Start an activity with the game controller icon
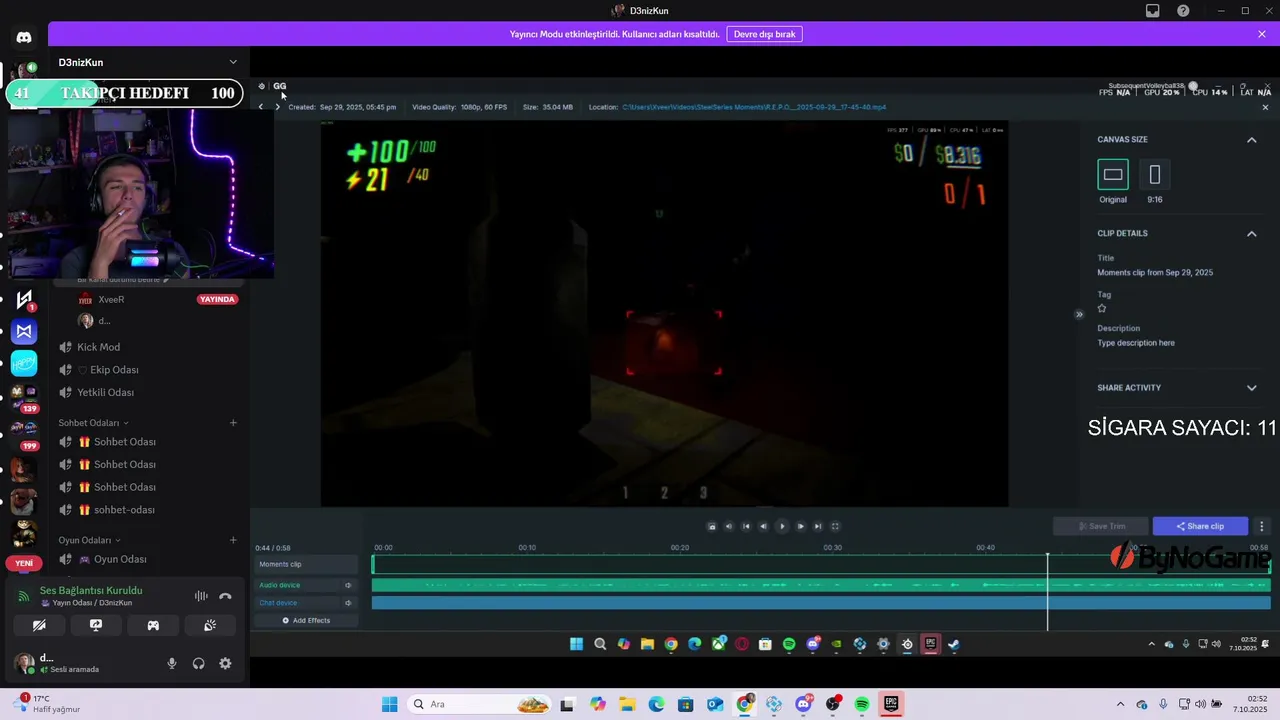This screenshot has width=1280, height=720. [x=153, y=625]
